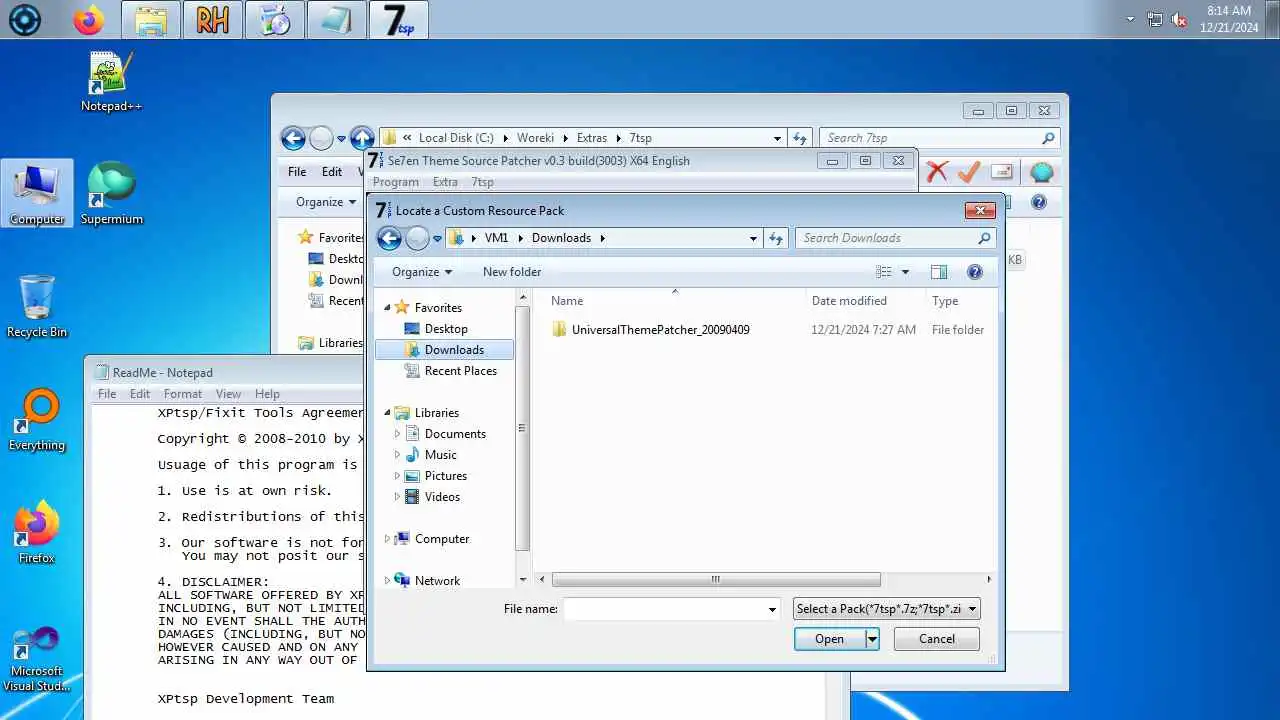This screenshot has height=720, width=1280.
Task: Sort by the Name column header
Action: pyautogui.click(x=567, y=301)
